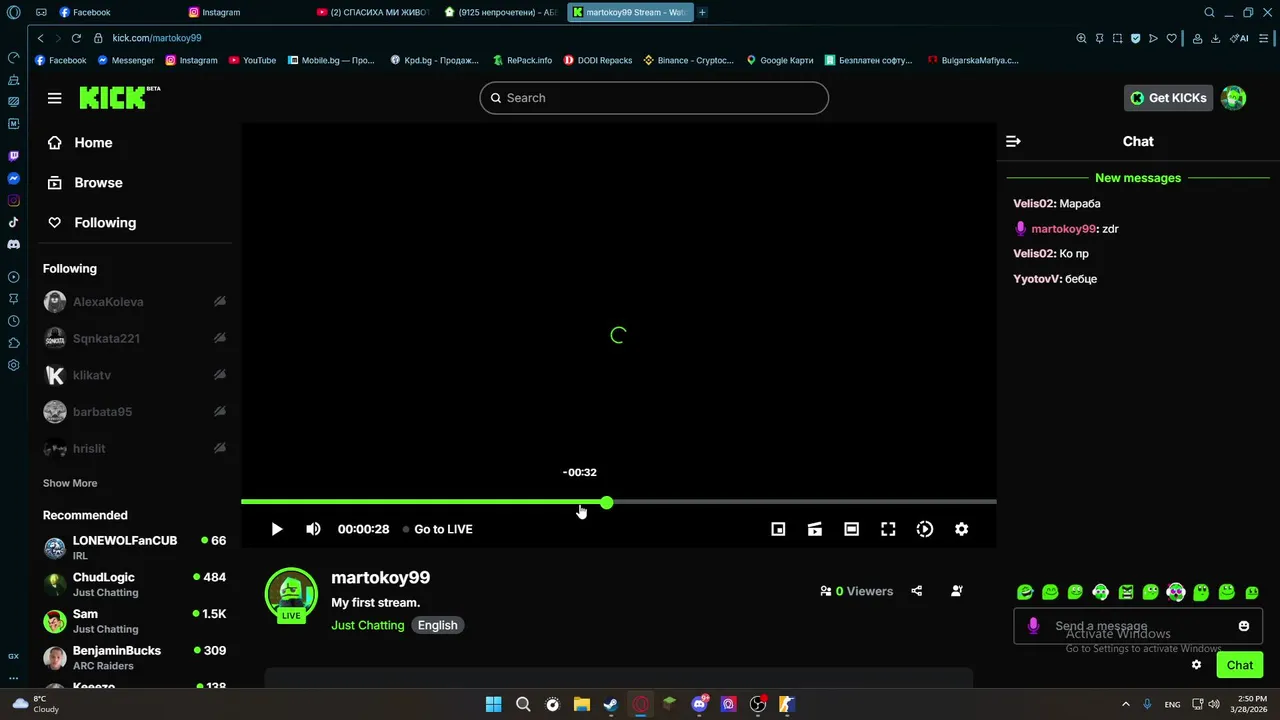This screenshot has height=720, width=1280.
Task: Insert the headphones emote with purple eyes
Action: point(1176,592)
